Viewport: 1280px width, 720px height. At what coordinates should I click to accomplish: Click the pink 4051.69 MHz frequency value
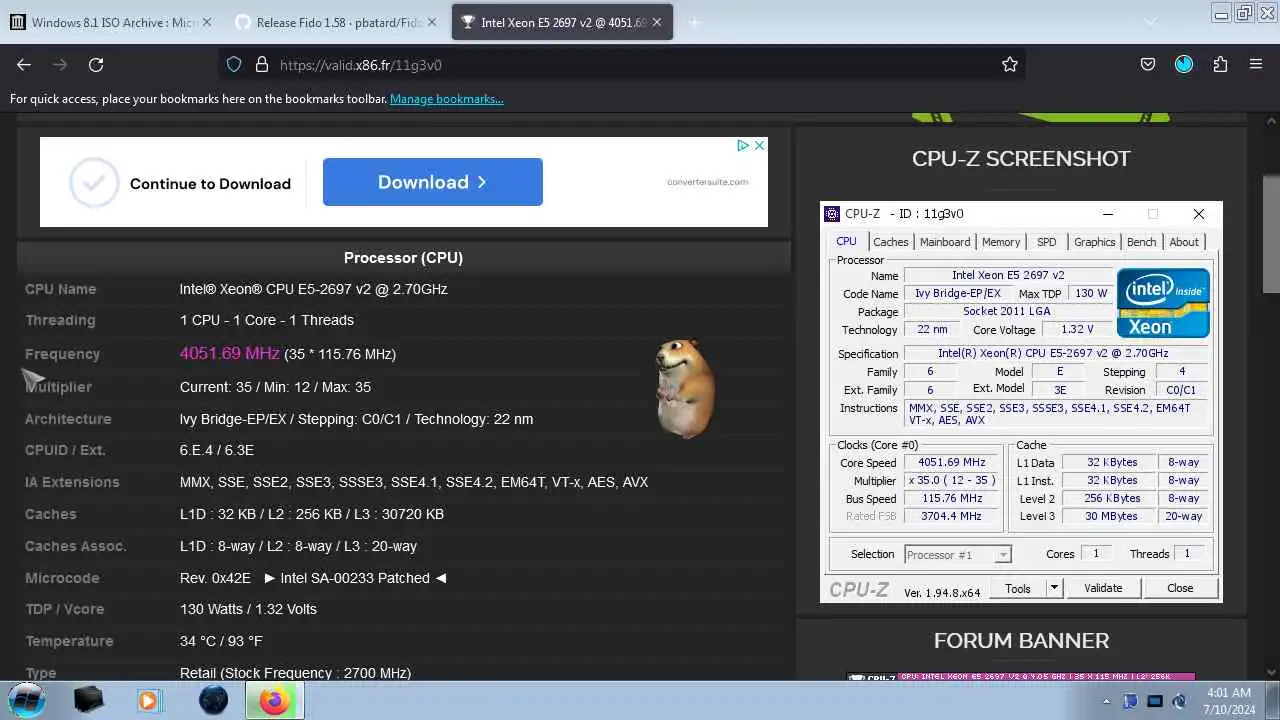coord(230,353)
